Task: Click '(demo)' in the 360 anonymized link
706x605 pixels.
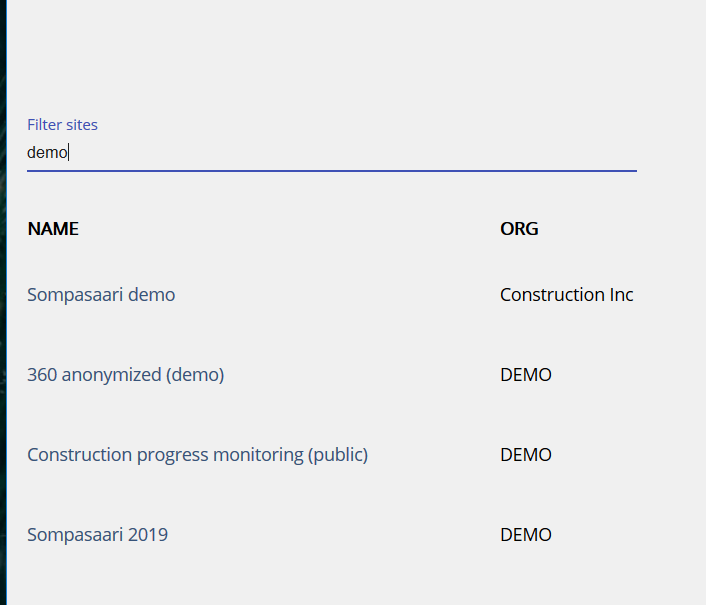Action: coord(195,375)
